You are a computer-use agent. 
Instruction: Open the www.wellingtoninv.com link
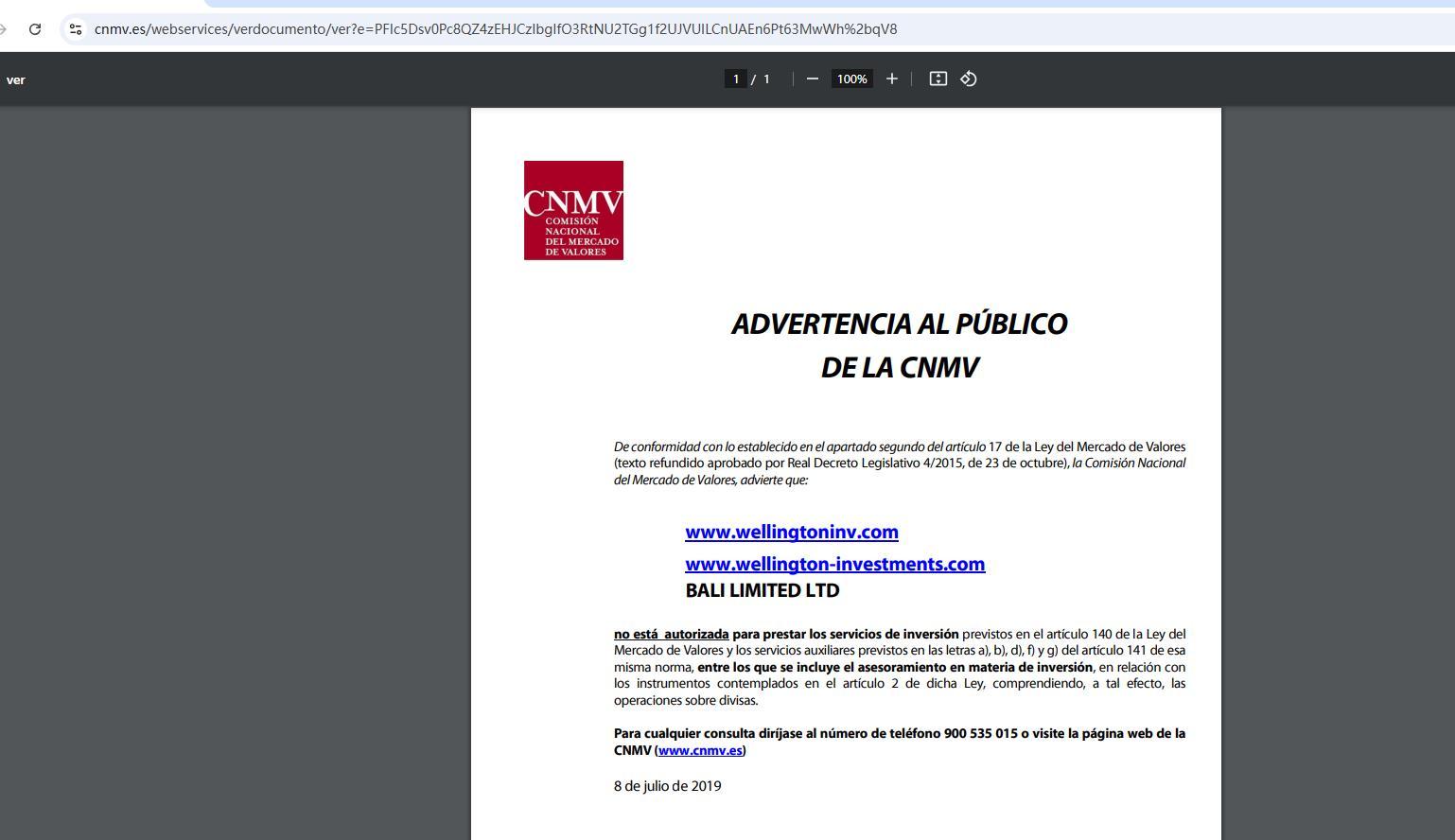tap(791, 532)
